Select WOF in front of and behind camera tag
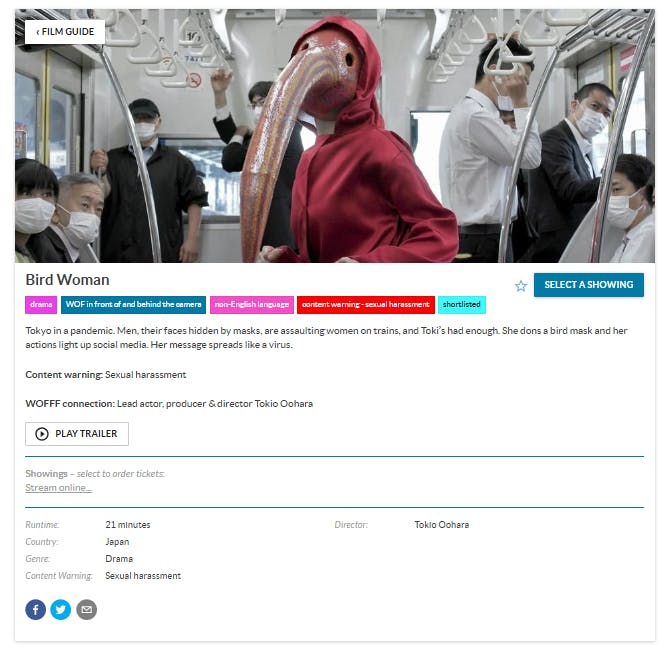This screenshot has height=649, width=671. pos(134,305)
